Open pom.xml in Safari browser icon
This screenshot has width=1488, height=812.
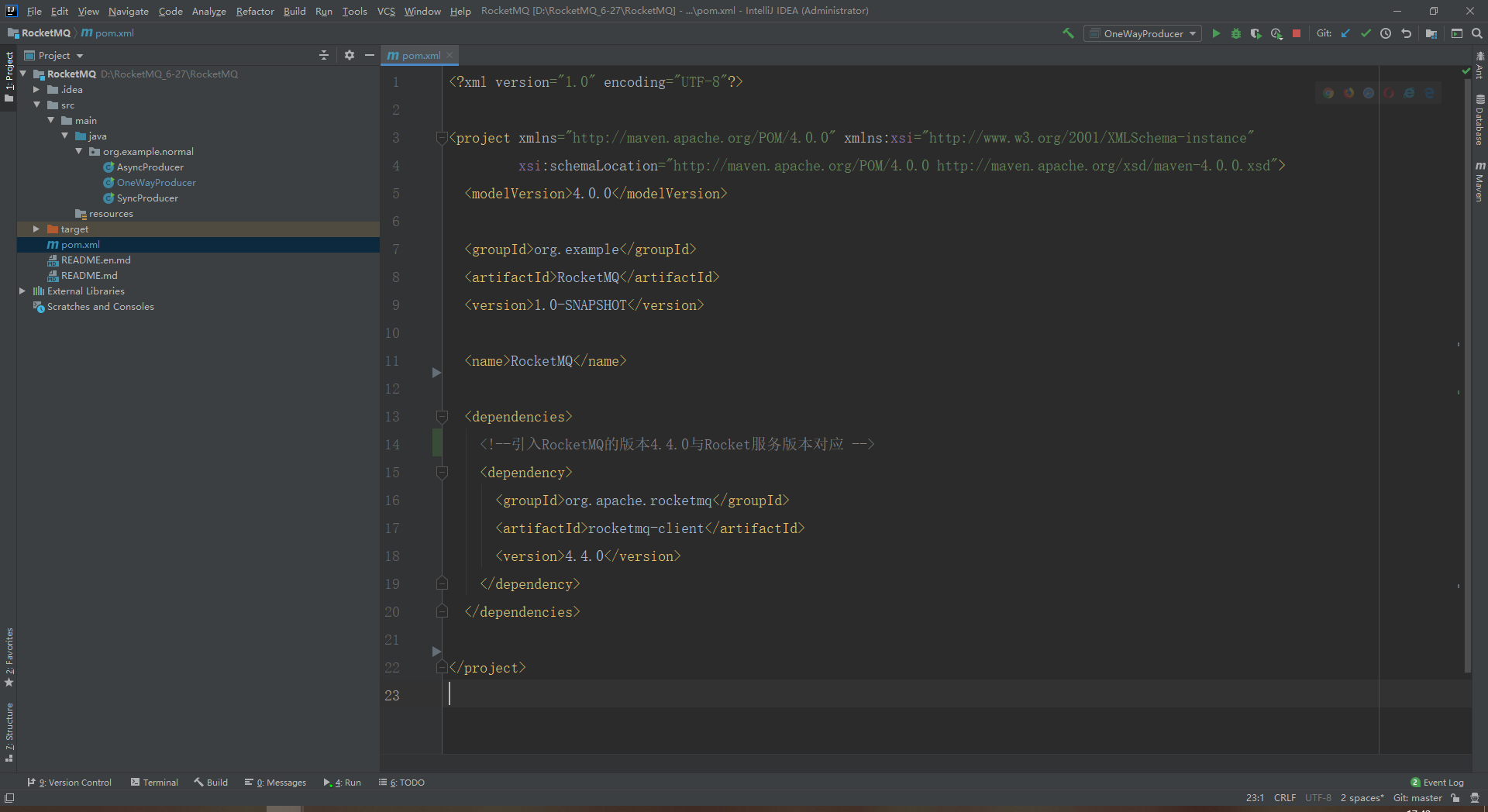point(1369,93)
